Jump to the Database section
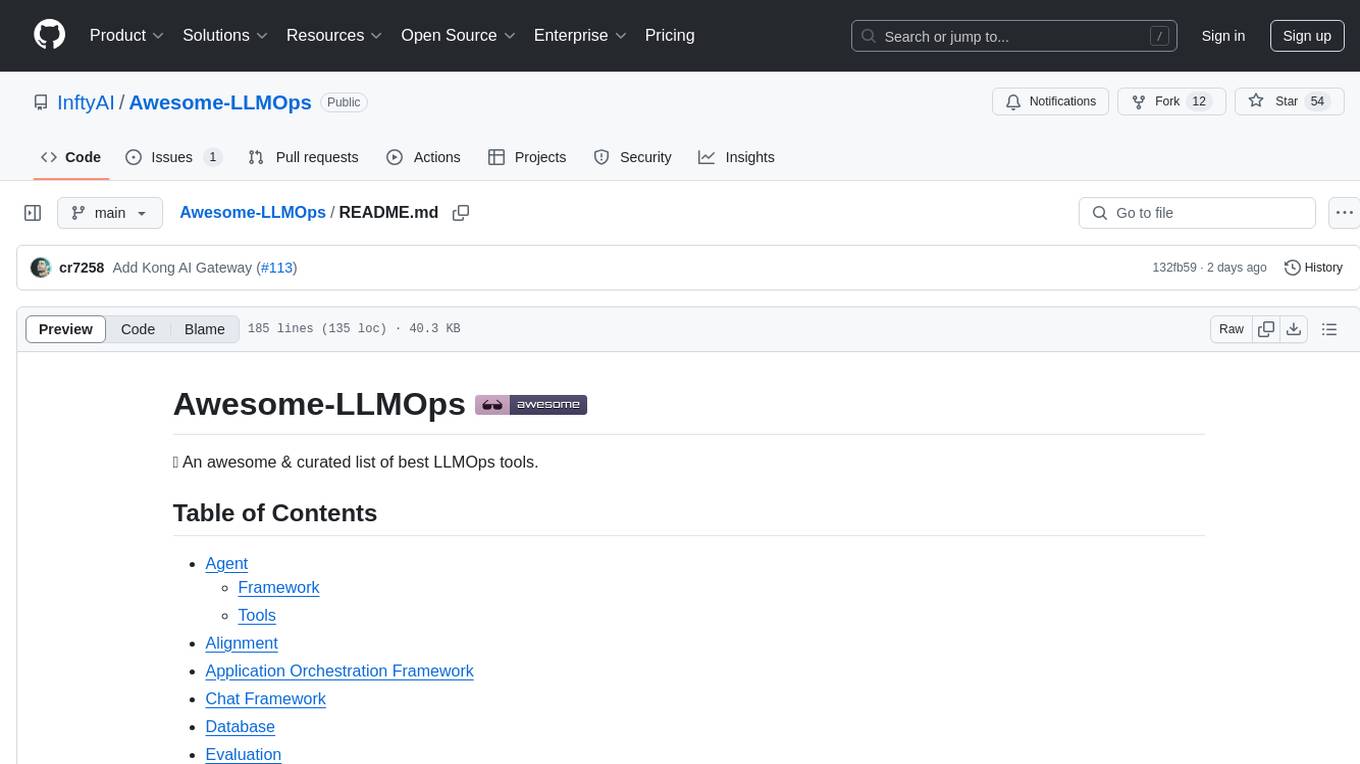 click(240, 727)
